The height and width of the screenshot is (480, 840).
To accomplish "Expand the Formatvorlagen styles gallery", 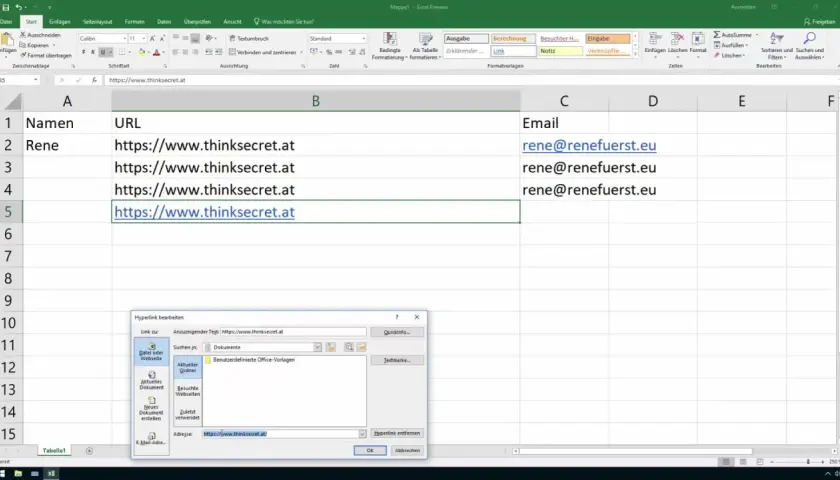I will click(x=635, y=54).
